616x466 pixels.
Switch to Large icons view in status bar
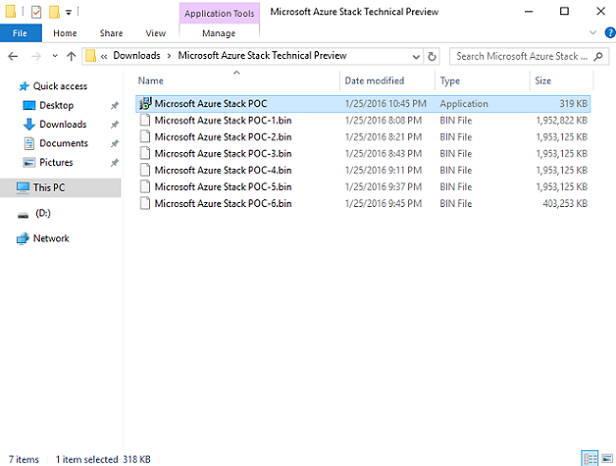point(607,458)
